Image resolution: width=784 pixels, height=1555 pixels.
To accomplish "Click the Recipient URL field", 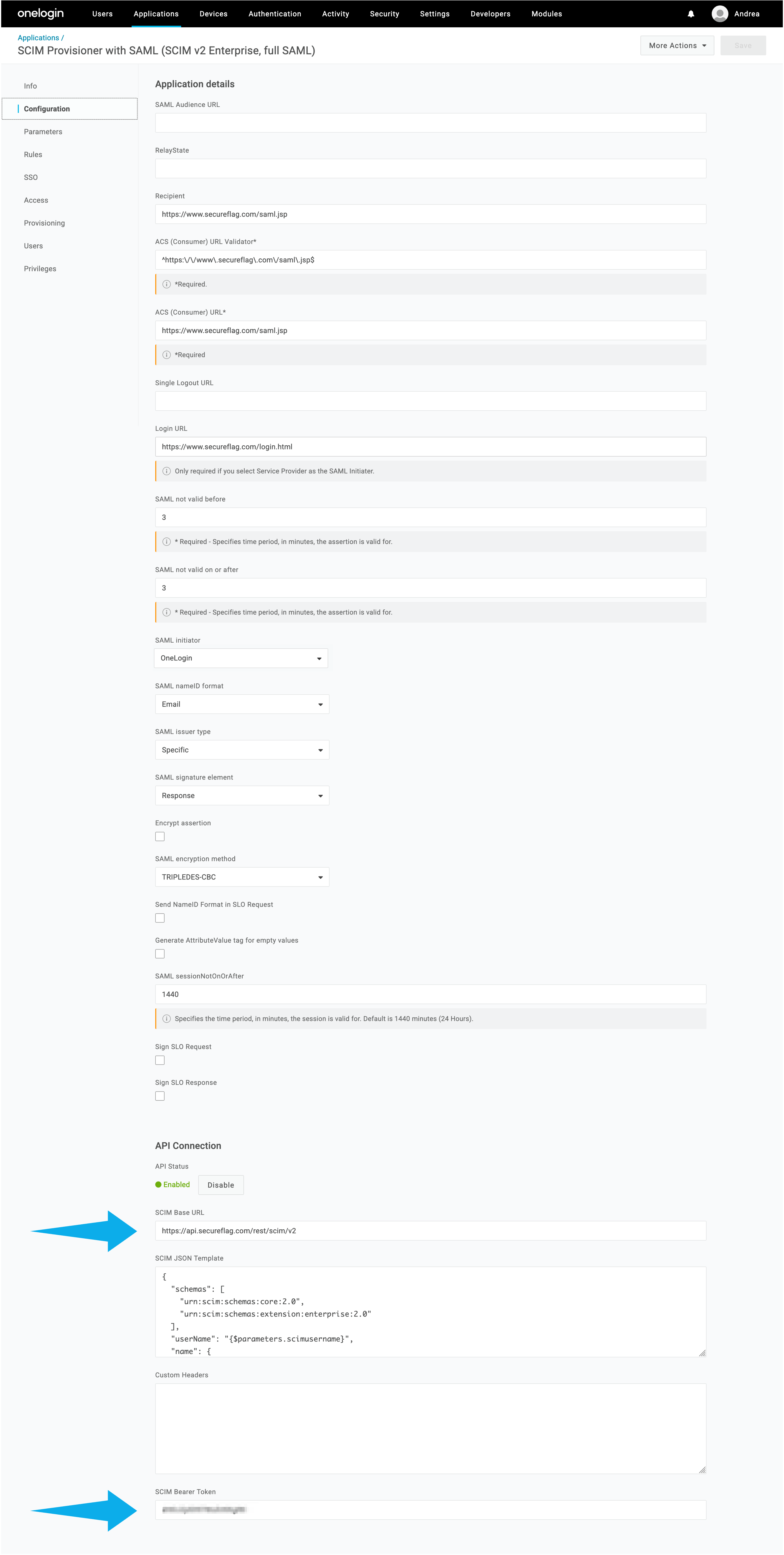I will (x=430, y=214).
